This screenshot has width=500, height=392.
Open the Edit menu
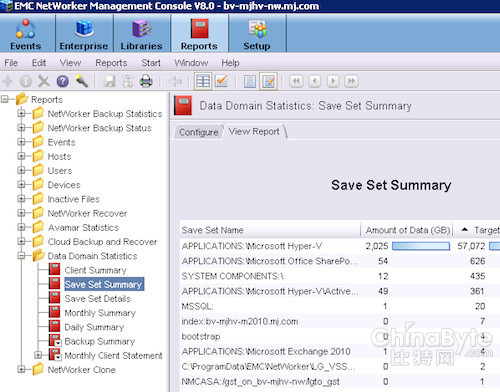point(39,63)
